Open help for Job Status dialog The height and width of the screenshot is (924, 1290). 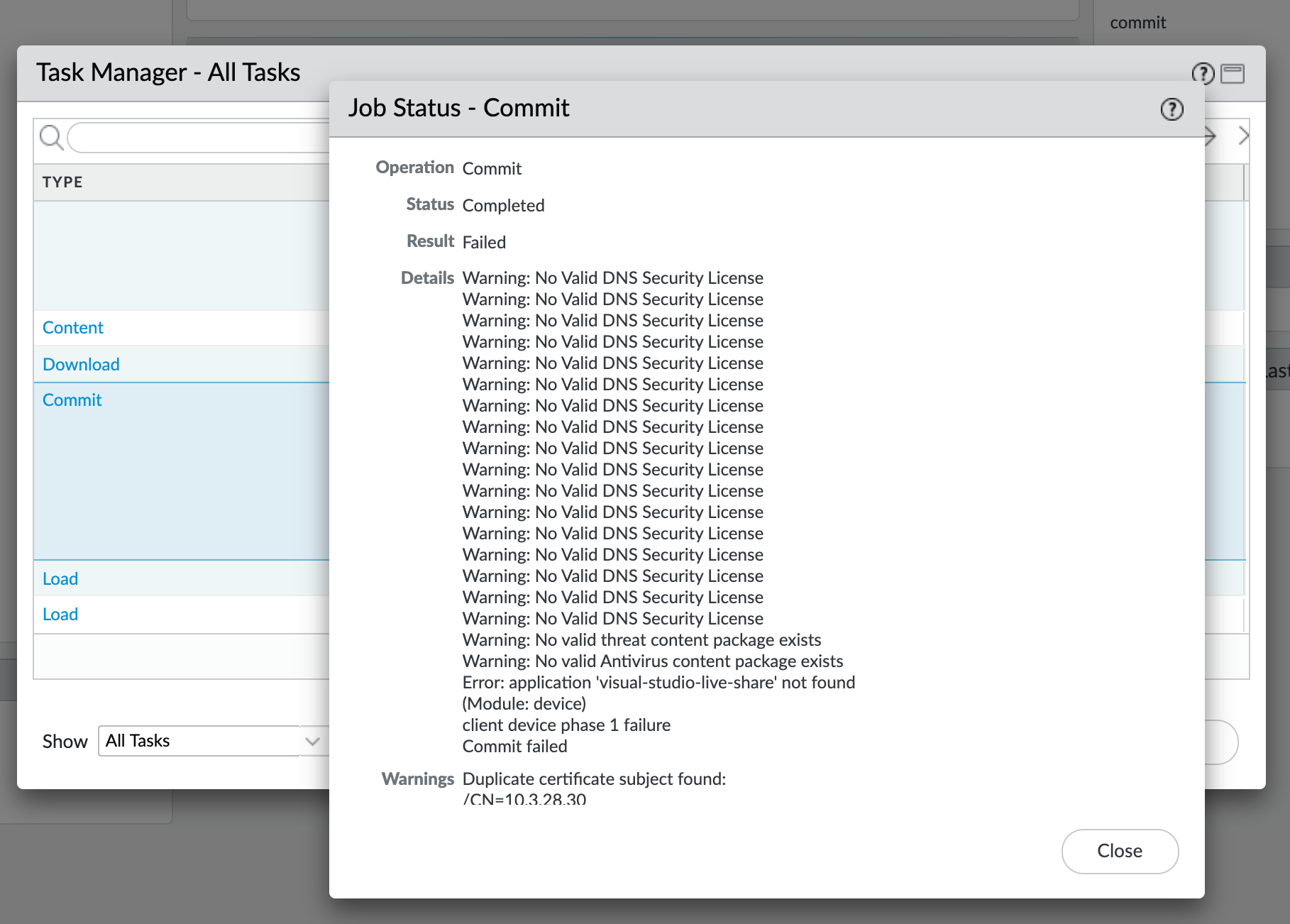click(1172, 109)
